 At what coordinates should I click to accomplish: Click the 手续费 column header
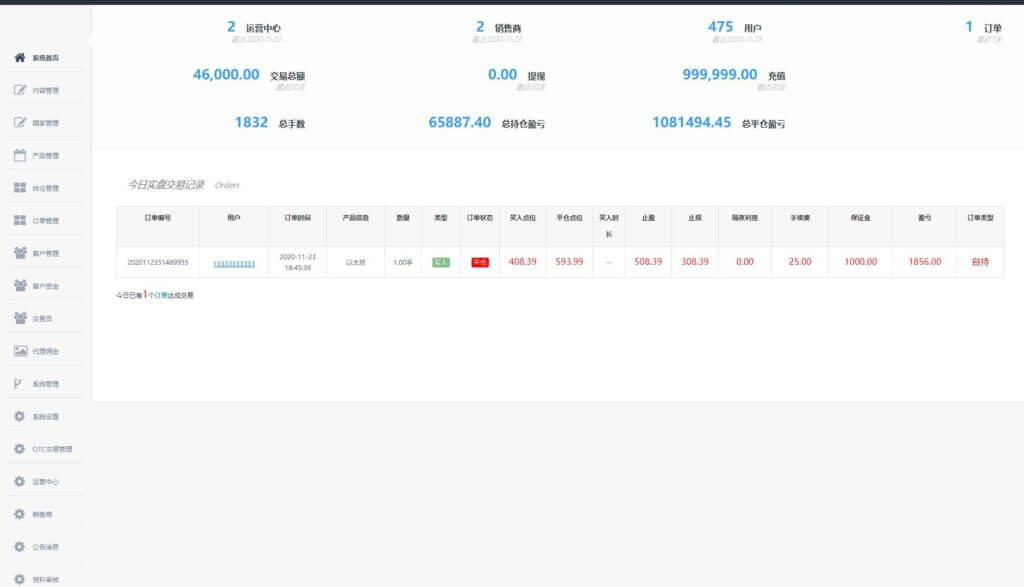point(800,218)
